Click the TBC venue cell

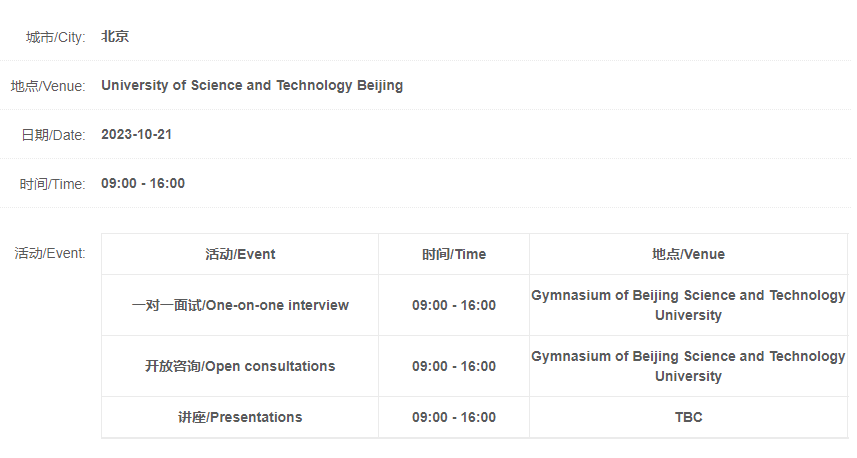point(688,417)
